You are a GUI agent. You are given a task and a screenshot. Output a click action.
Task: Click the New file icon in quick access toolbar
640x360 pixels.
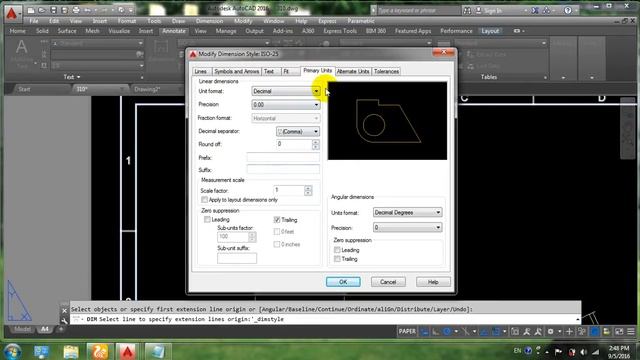tap(31, 10)
